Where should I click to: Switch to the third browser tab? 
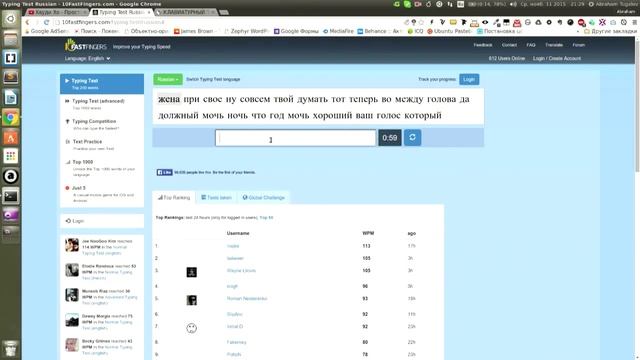pos(186,12)
